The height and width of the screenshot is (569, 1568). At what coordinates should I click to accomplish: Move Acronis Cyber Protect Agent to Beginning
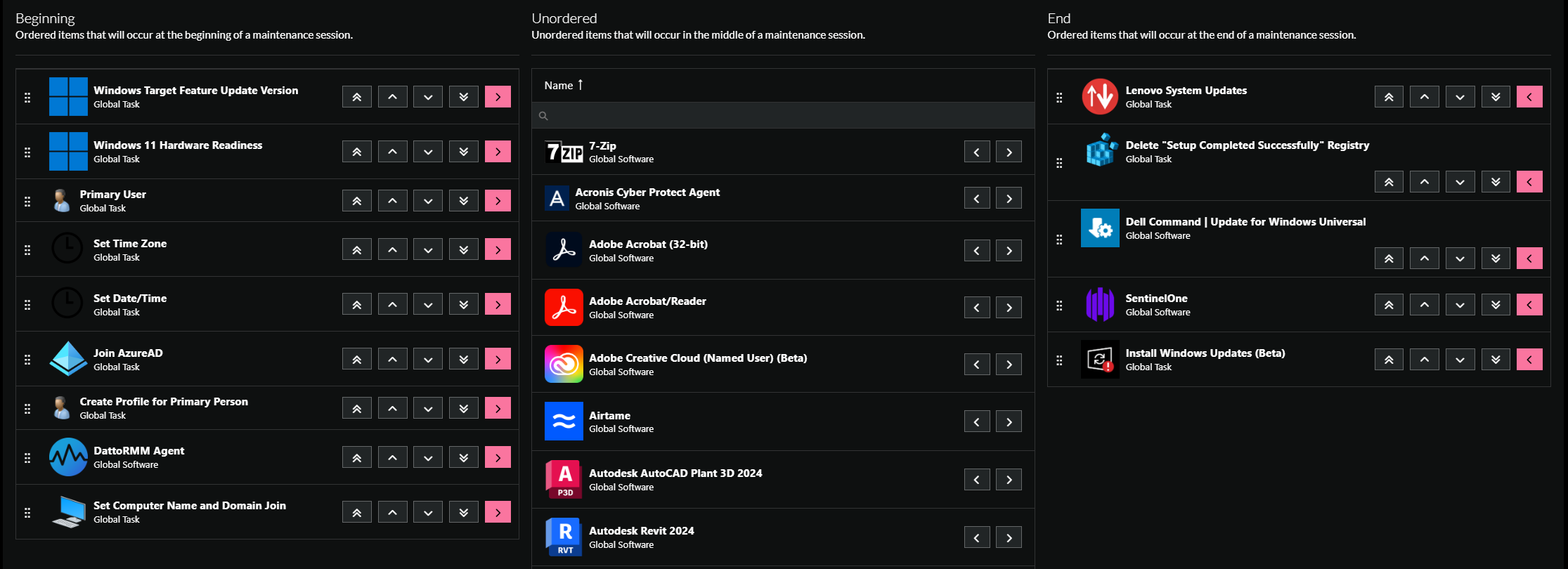click(977, 199)
